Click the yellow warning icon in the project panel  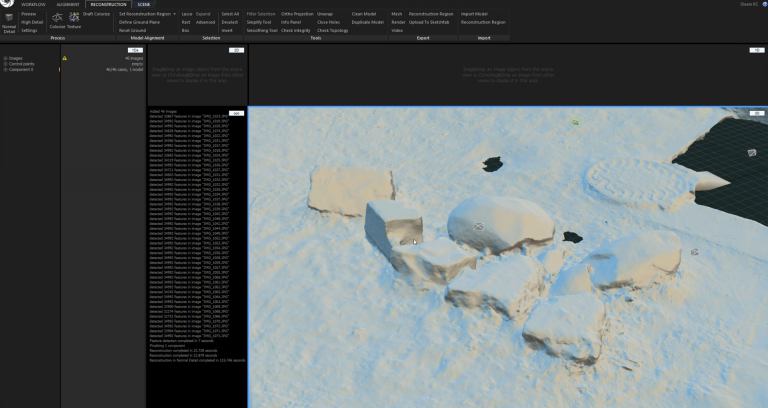pyautogui.click(x=65, y=58)
